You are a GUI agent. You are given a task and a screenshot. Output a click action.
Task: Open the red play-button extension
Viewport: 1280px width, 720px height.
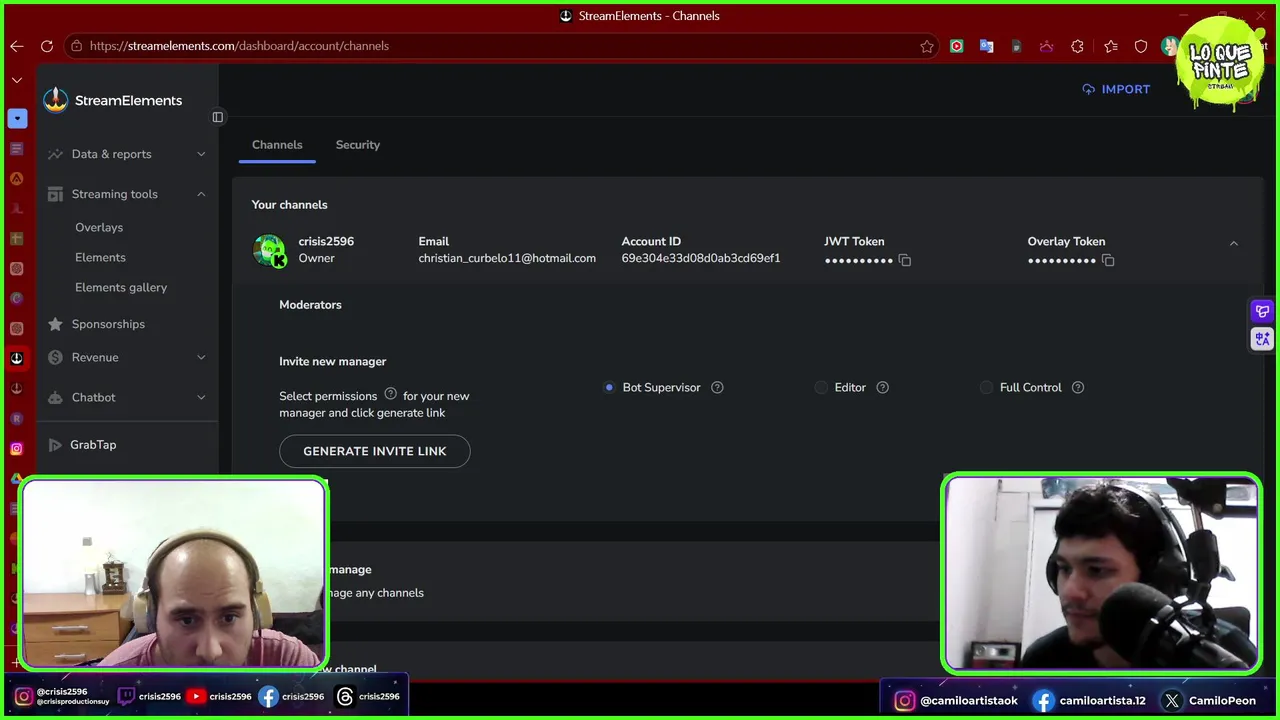(957, 46)
